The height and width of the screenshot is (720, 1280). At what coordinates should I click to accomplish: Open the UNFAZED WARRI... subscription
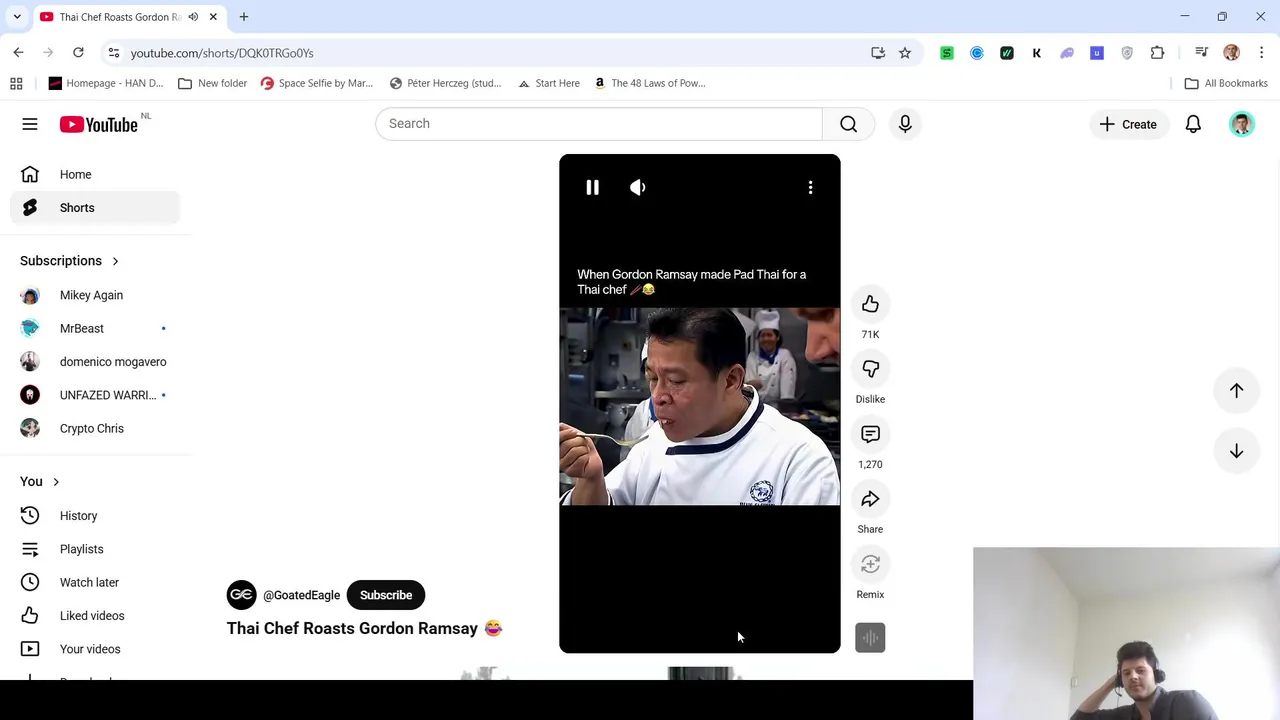[x=96, y=395]
